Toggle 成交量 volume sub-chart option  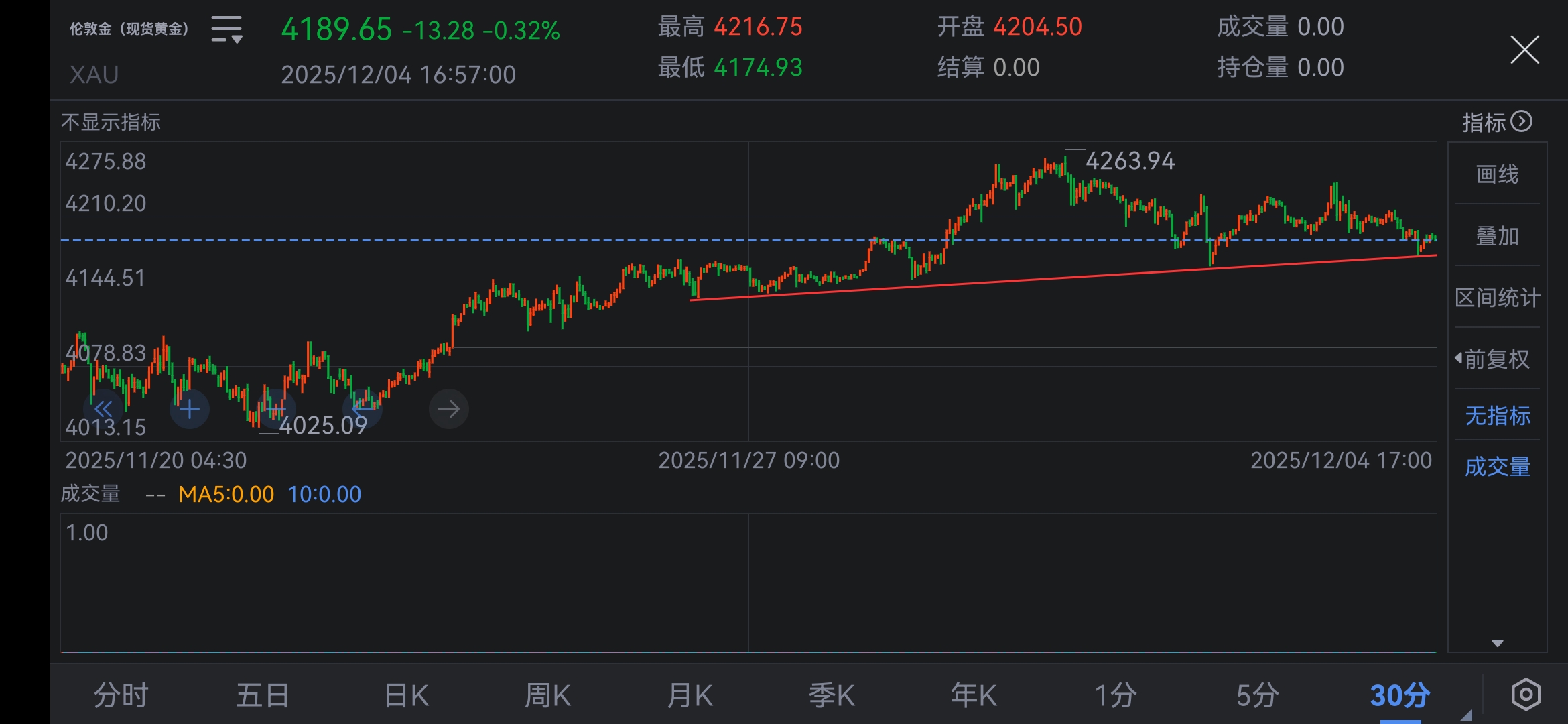pos(1497,467)
